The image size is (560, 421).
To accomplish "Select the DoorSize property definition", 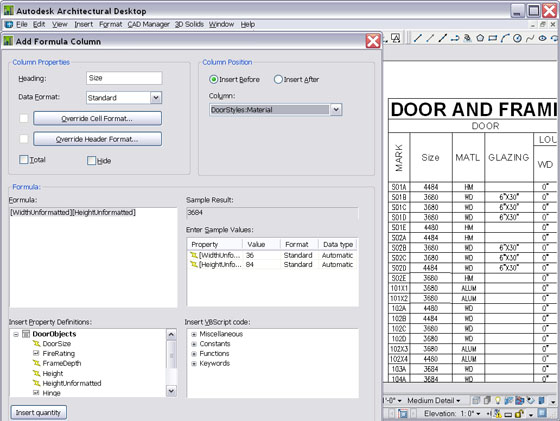I will point(56,344).
